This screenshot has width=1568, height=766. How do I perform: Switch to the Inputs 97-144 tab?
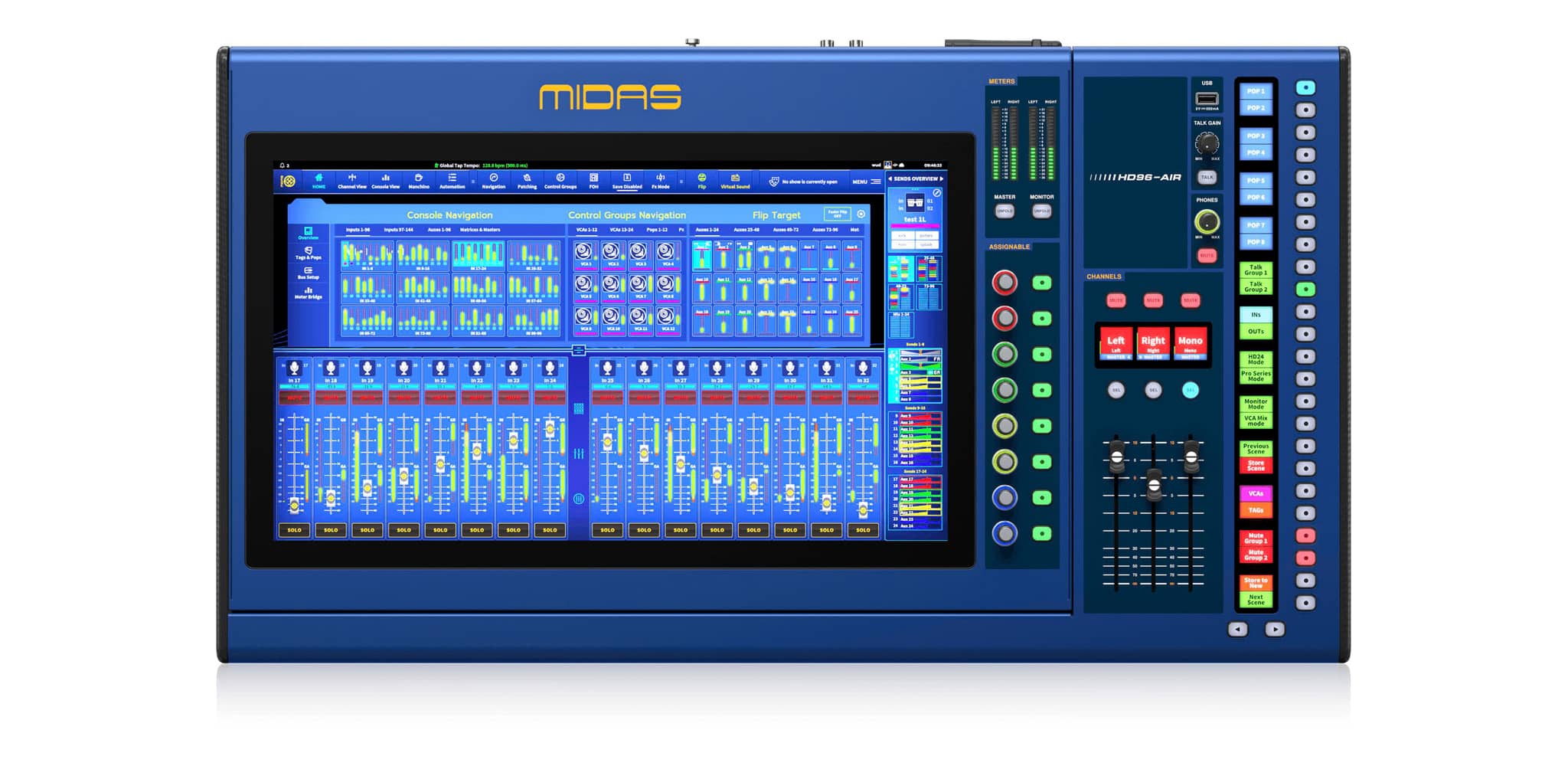tap(398, 230)
